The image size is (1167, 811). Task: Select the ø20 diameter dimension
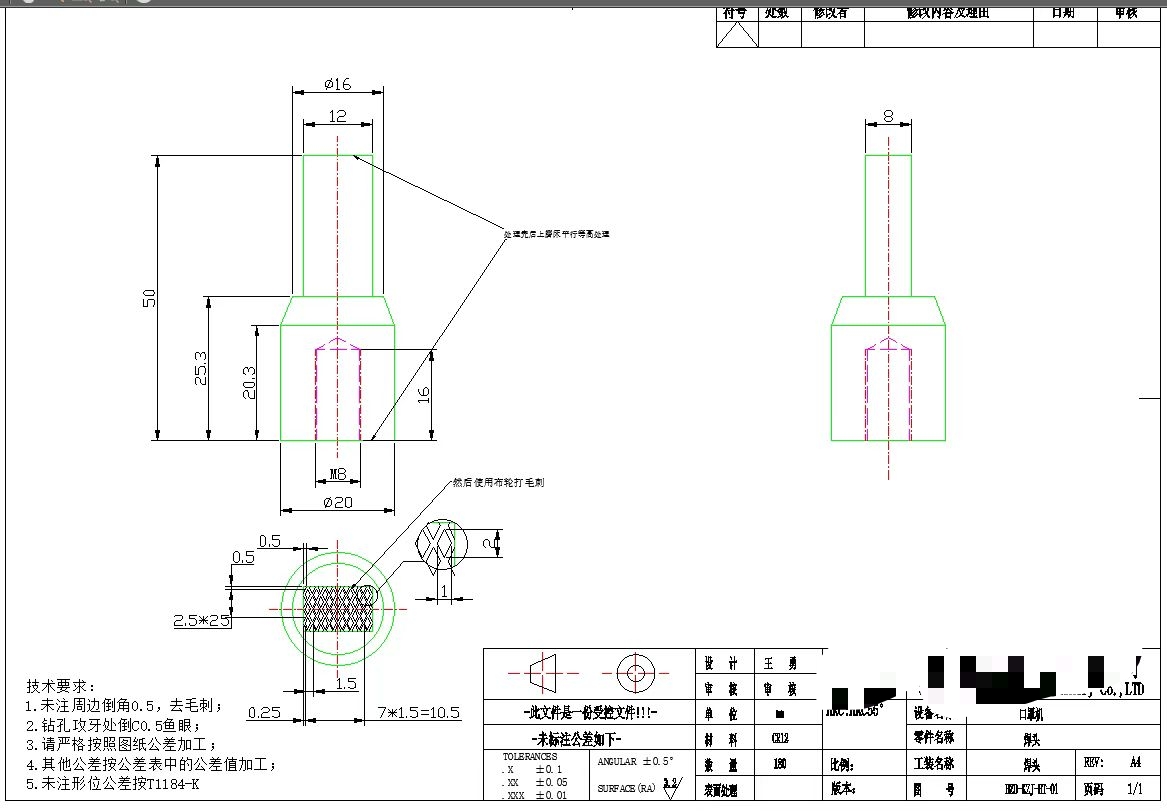(337, 502)
